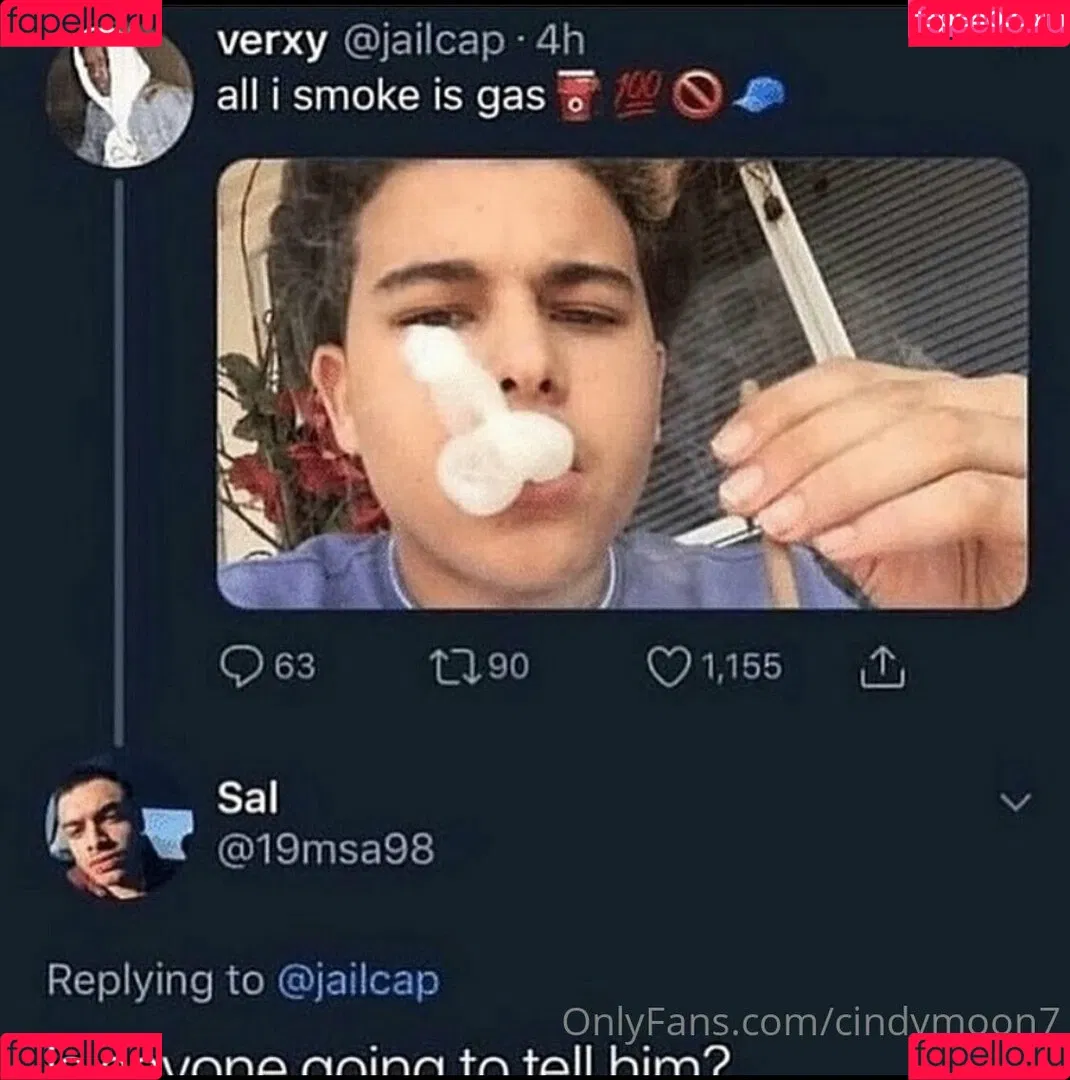1070x1080 pixels.
Task: Expand the chevron menu on Sal's reply
Action: [x=1016, y=802]
